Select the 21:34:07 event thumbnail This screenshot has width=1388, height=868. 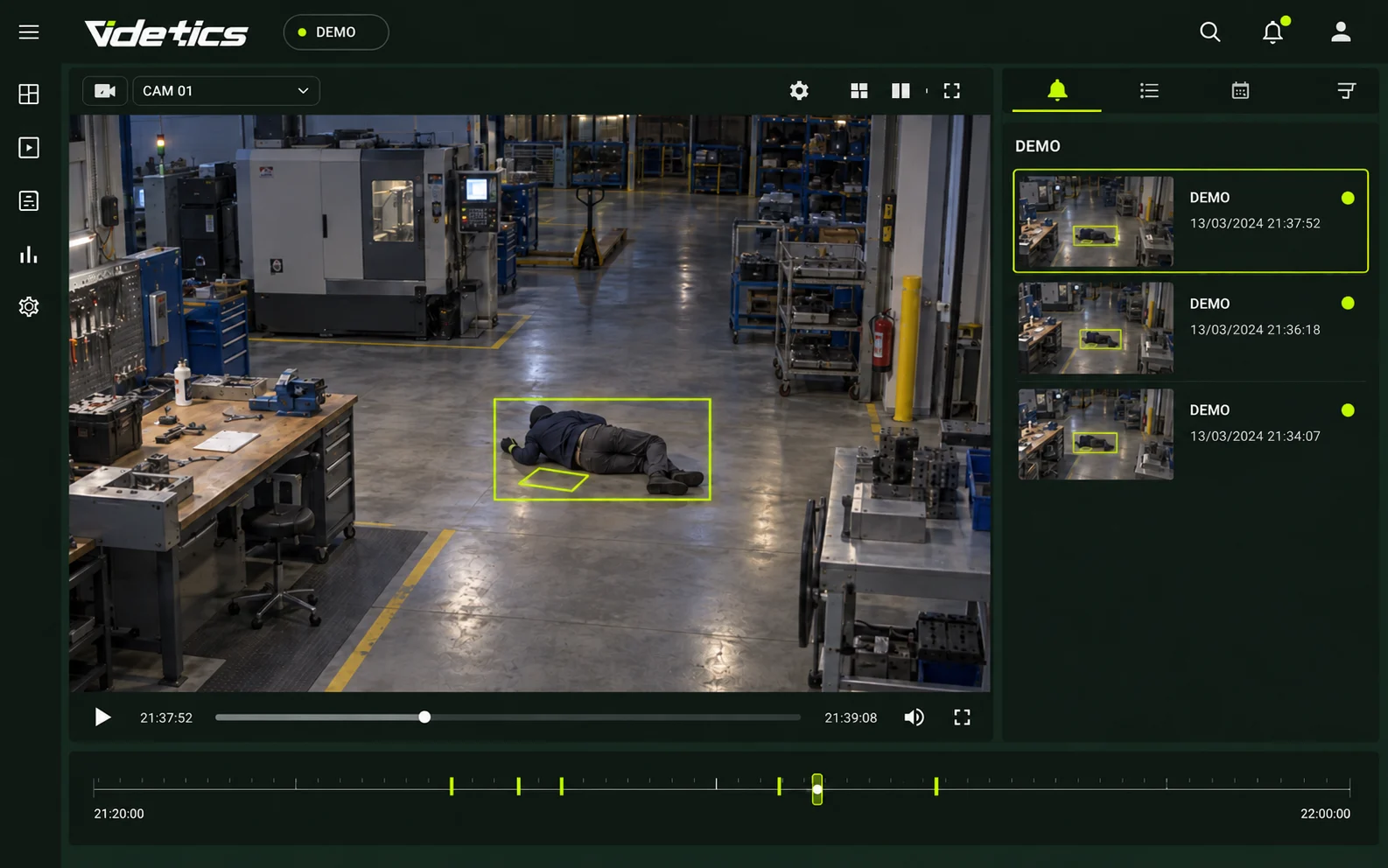click(x=1096, y=434)
